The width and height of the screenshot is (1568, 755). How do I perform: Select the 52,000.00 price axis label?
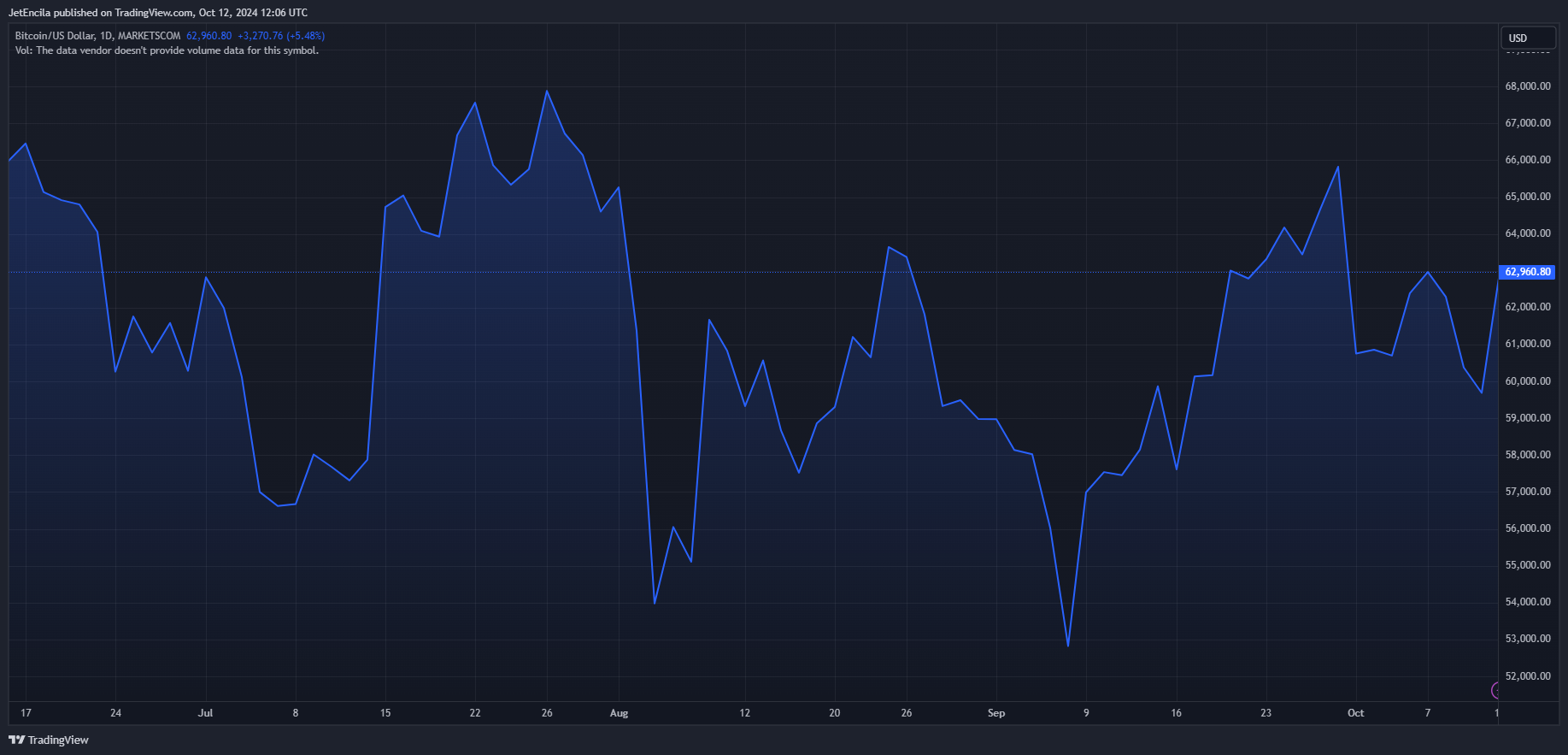1527,675
